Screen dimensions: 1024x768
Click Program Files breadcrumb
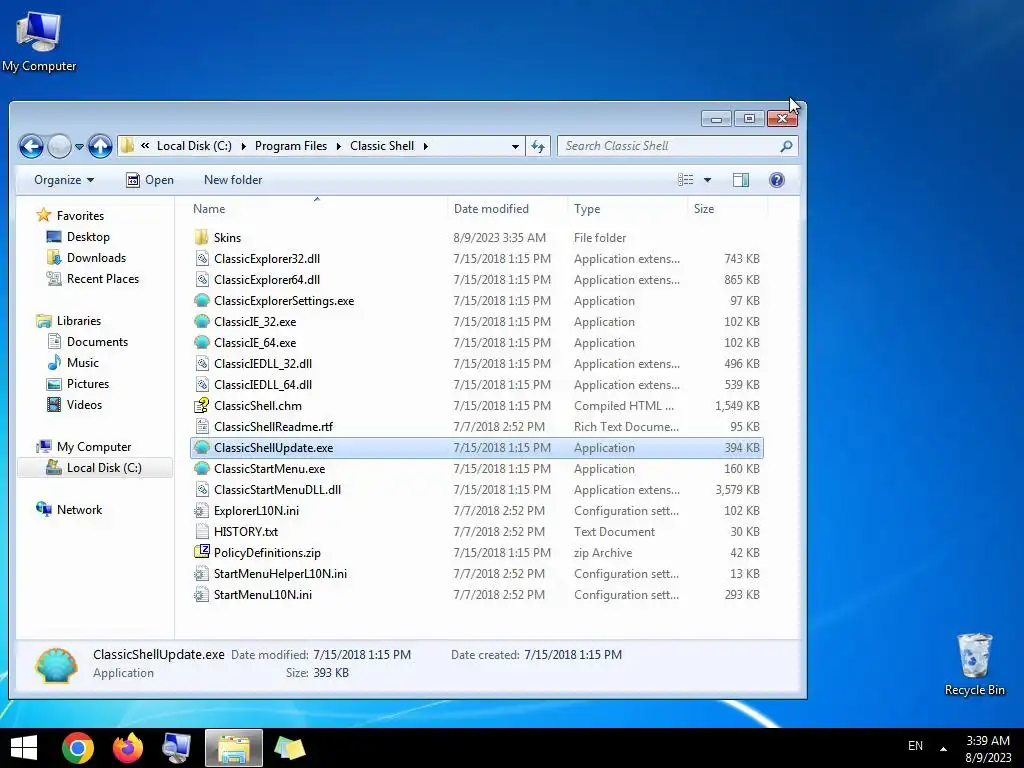291,146
